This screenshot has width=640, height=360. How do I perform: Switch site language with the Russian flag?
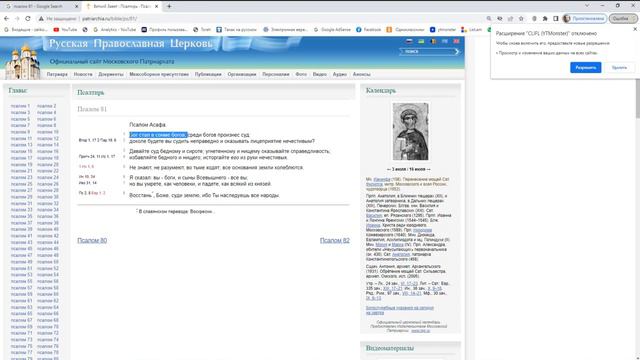point(409,41)
